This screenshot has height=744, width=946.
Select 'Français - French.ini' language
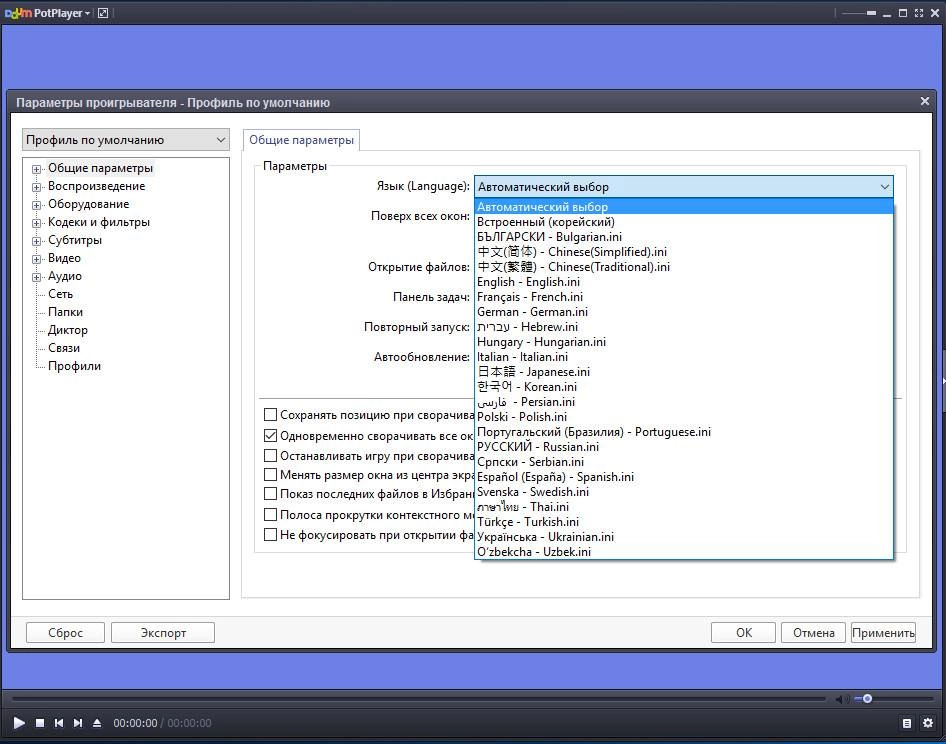684,297
